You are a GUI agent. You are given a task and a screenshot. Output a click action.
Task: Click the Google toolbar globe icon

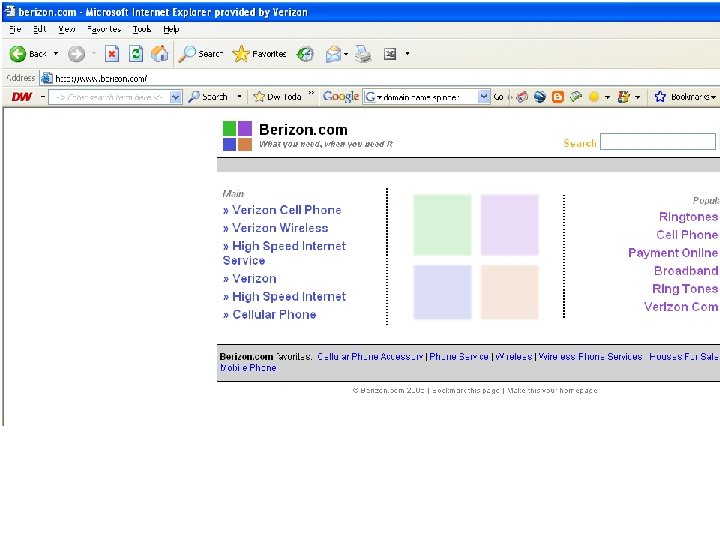point(540,96)
